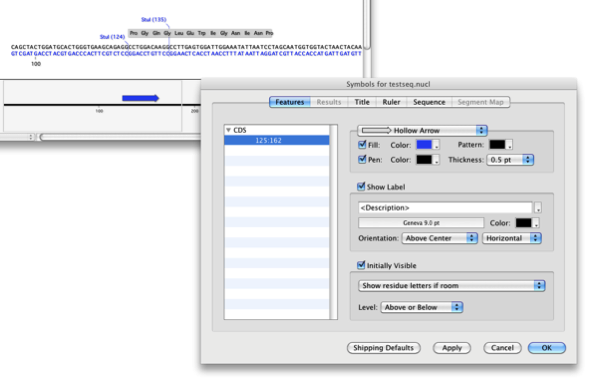Click the Shipping Defaults button
Viewport: 598px width, 384px height.
coord(384,348)
